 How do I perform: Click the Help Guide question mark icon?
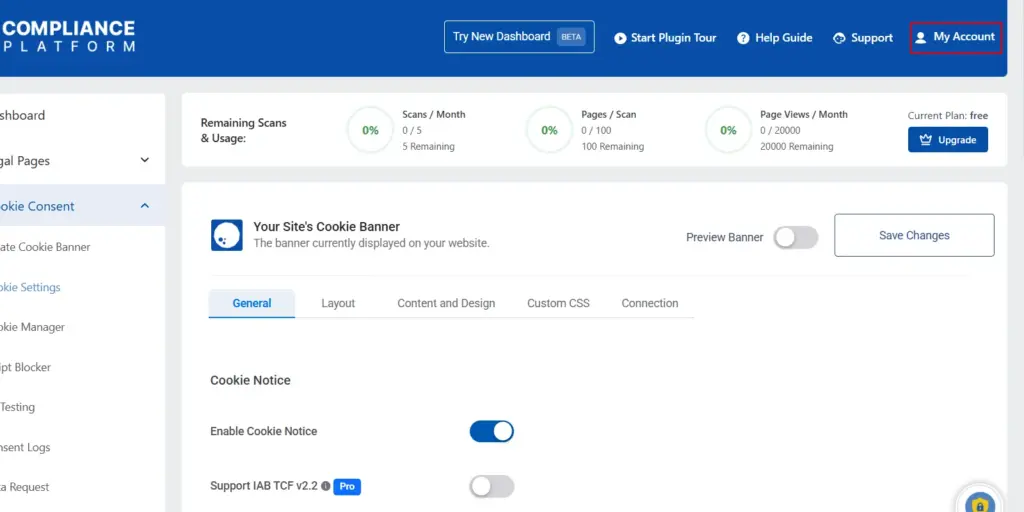click(x=743, y=38)
